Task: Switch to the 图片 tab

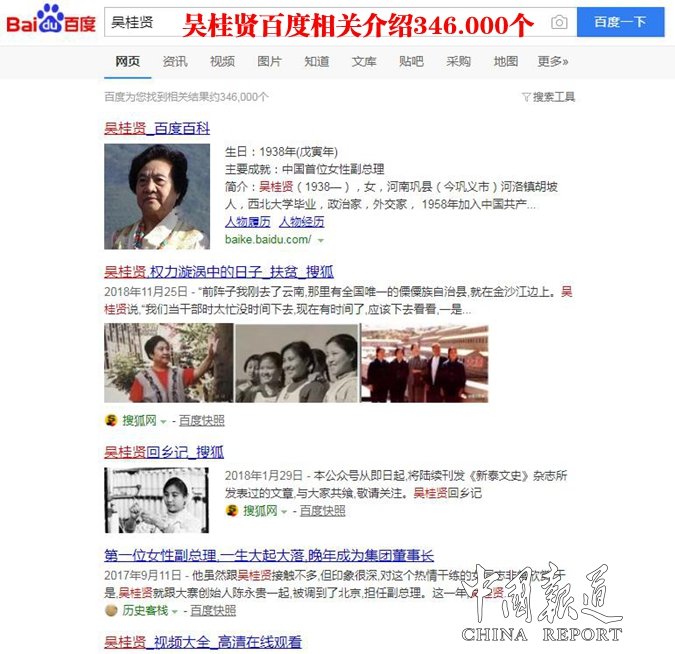Action: pos(269,62)
